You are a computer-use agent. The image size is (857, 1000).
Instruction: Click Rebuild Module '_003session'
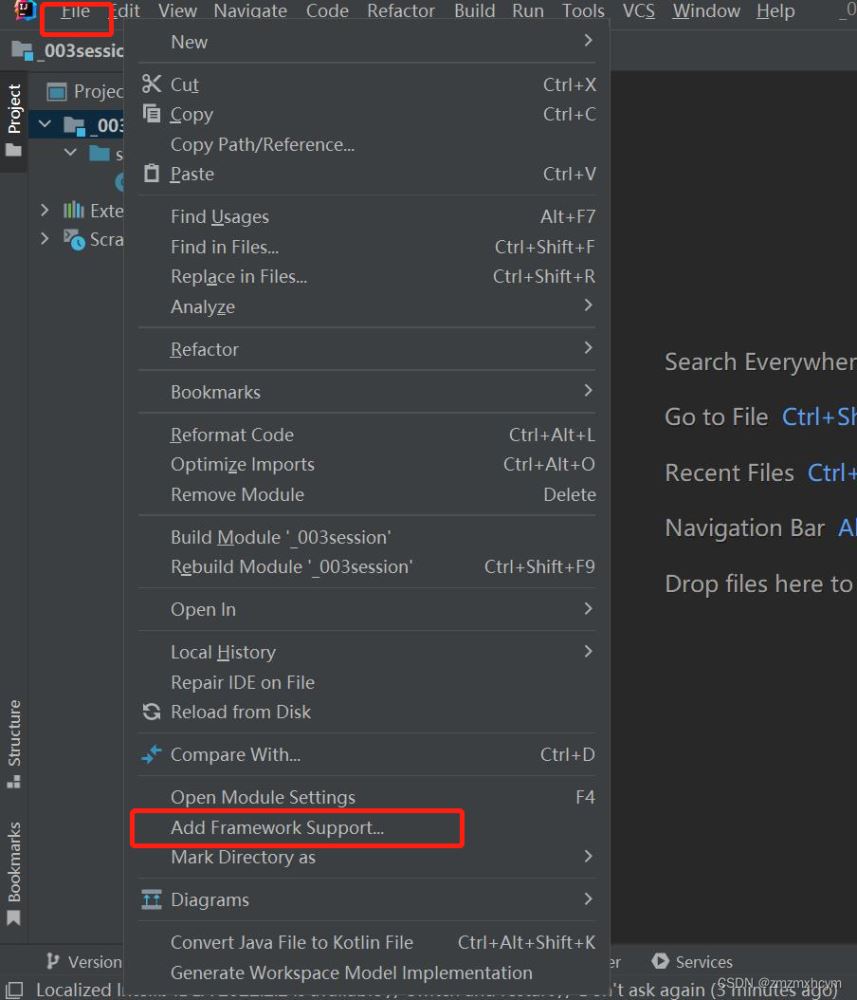[291, 567]
